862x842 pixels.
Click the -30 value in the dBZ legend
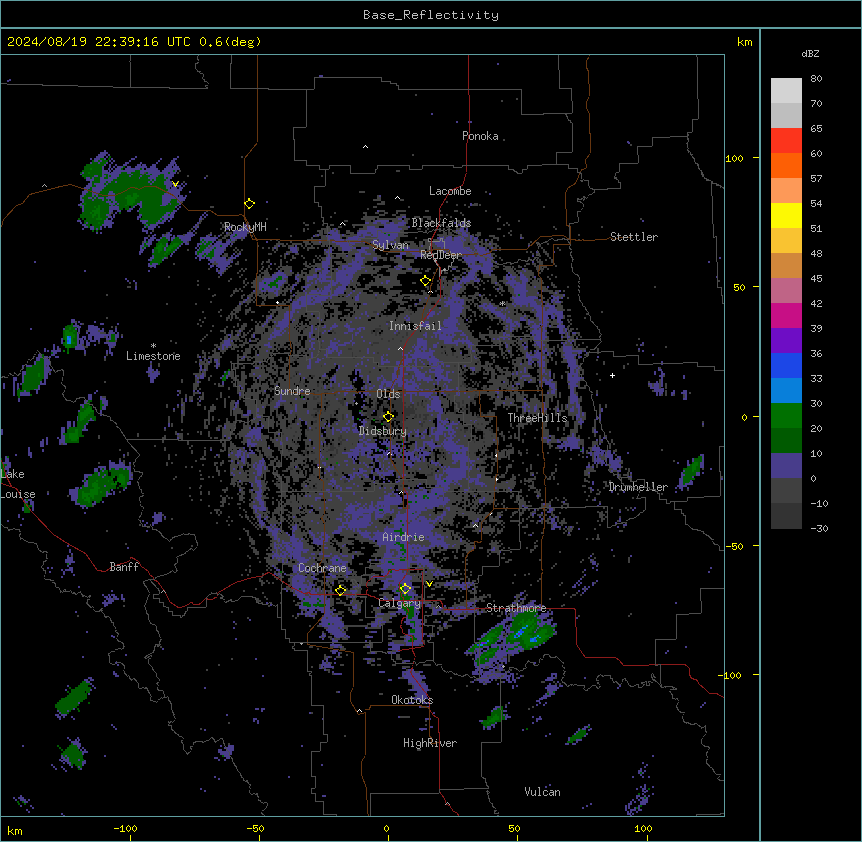pyautogui.click(x=819, y=528)
